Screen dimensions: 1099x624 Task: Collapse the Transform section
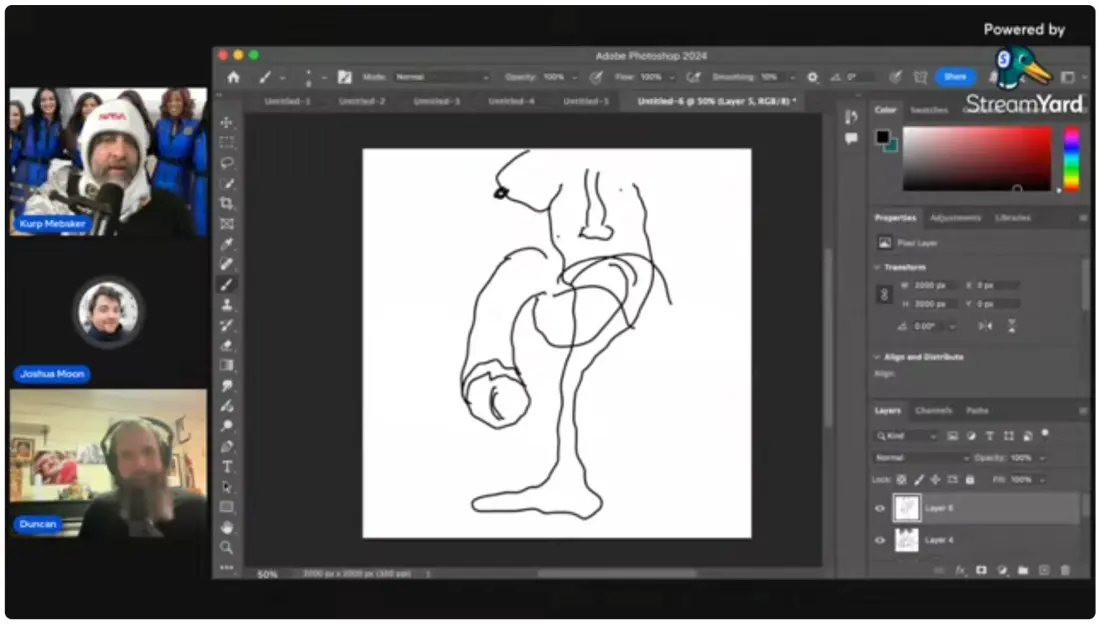click(877, 267)
